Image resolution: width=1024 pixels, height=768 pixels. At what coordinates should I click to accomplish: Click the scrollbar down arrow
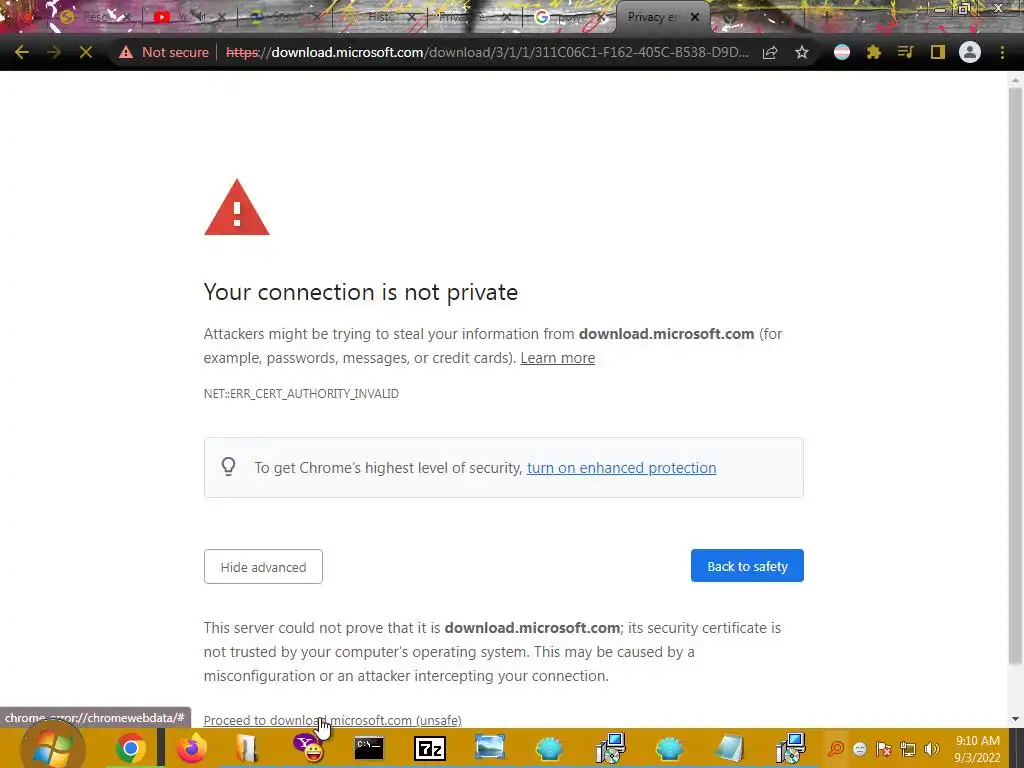[1015, 719]
